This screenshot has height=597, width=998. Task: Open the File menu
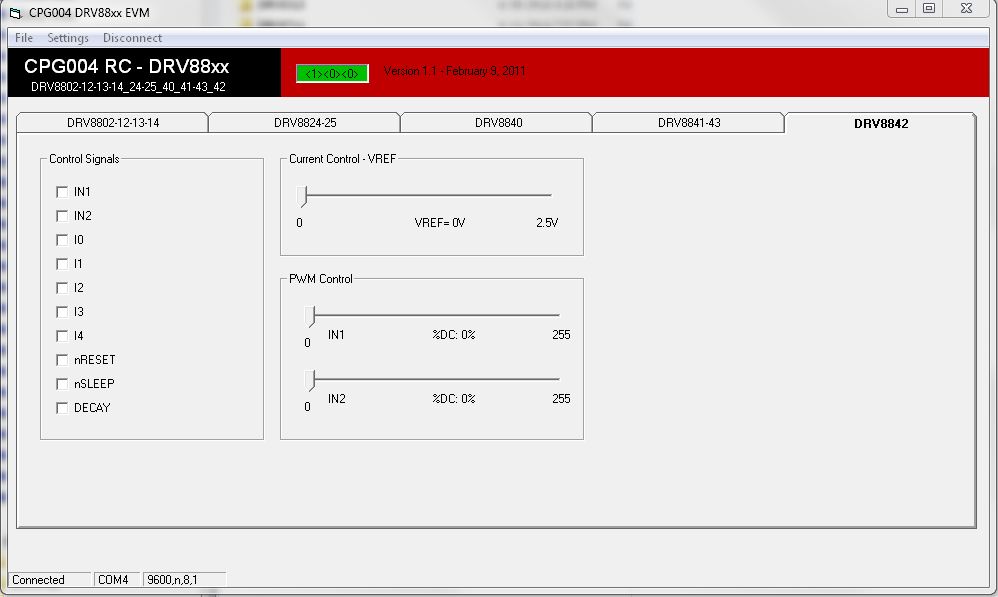pyautogui.click(x=24, y=38)
